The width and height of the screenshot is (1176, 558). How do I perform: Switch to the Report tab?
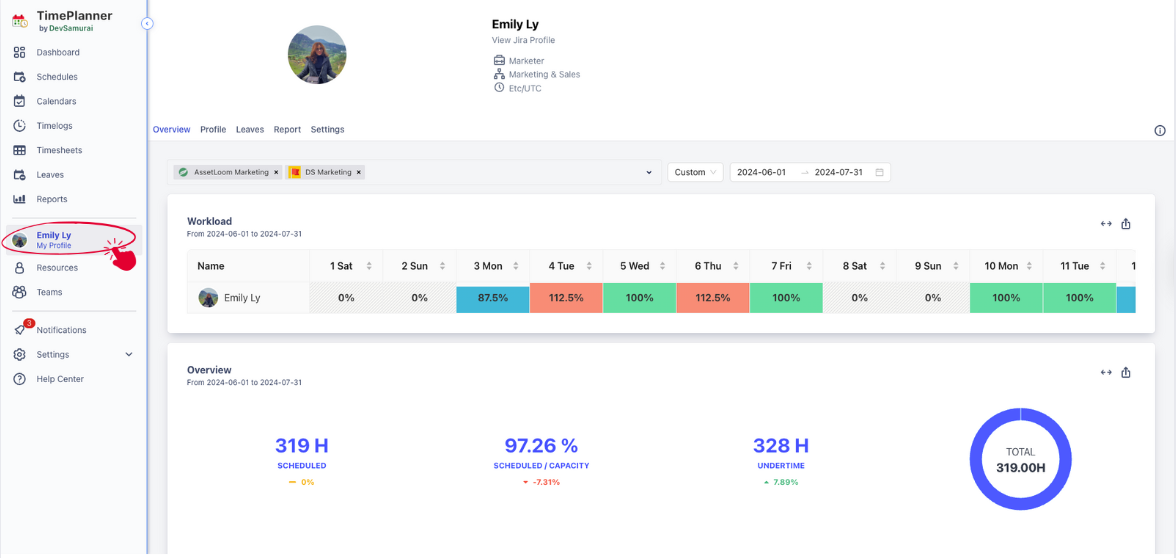click(x=287, y=130)
